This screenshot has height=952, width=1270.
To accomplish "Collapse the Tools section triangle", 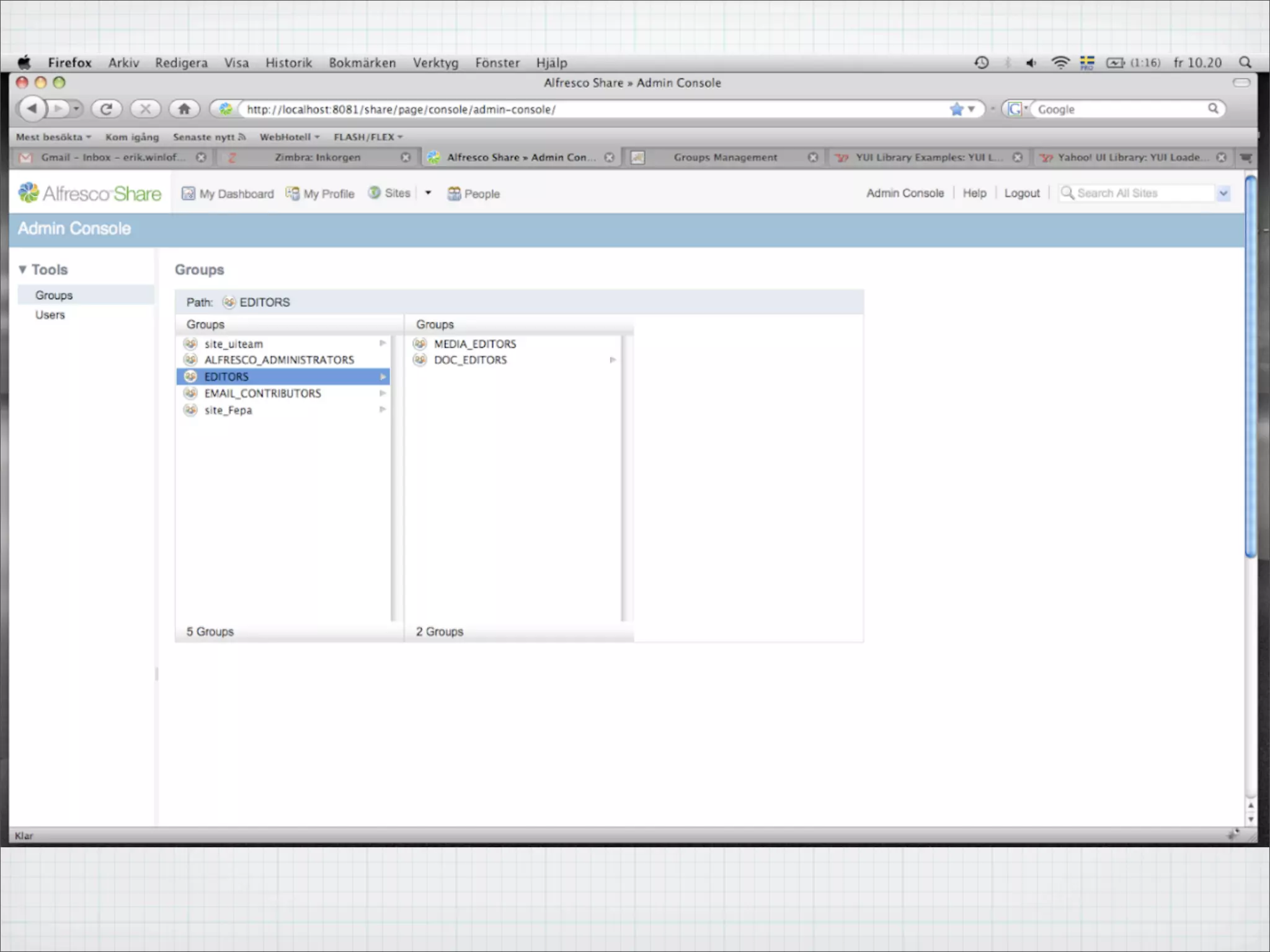I will (22, 270).
